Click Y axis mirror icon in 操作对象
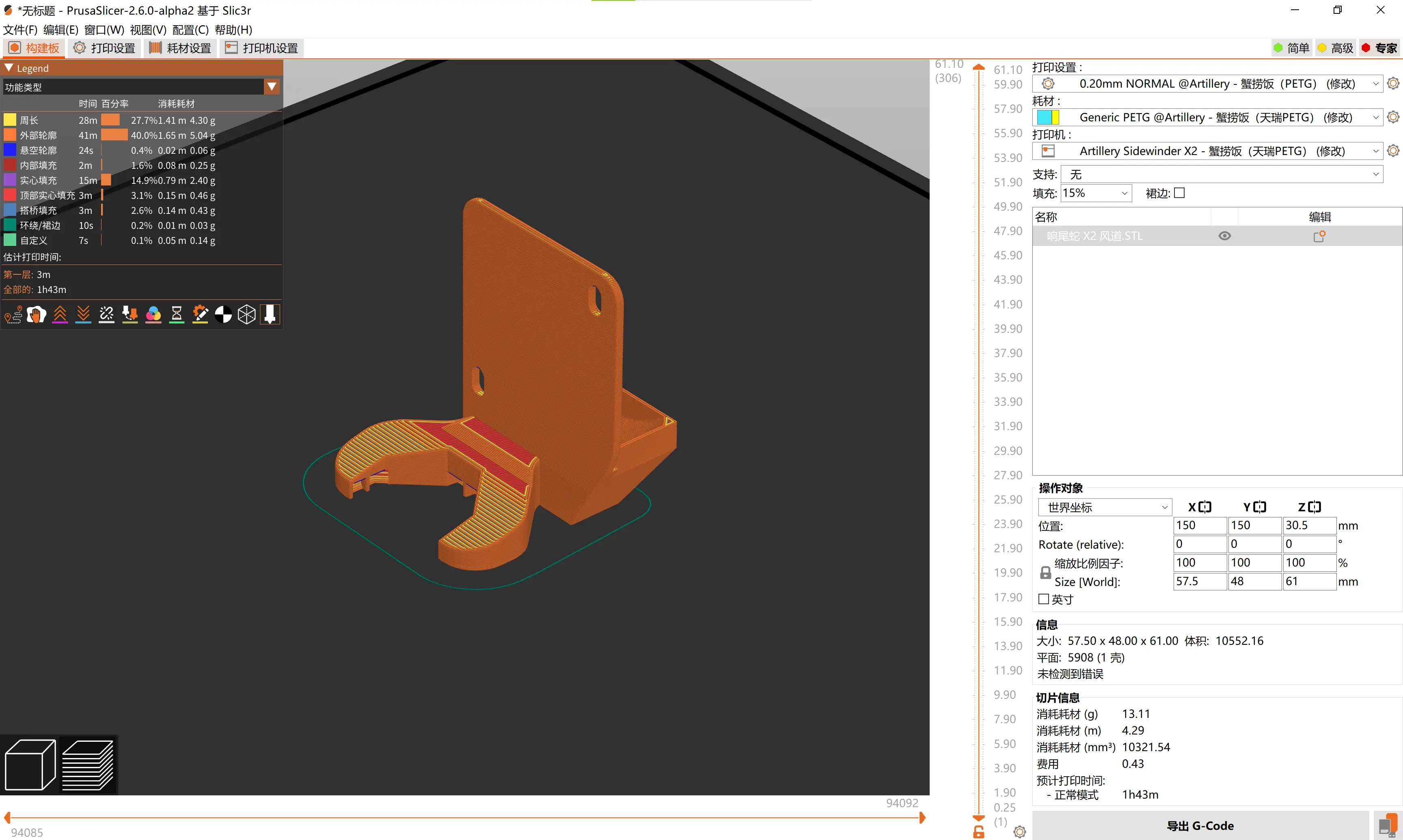1403x840 pixels. click(1260, 507)
